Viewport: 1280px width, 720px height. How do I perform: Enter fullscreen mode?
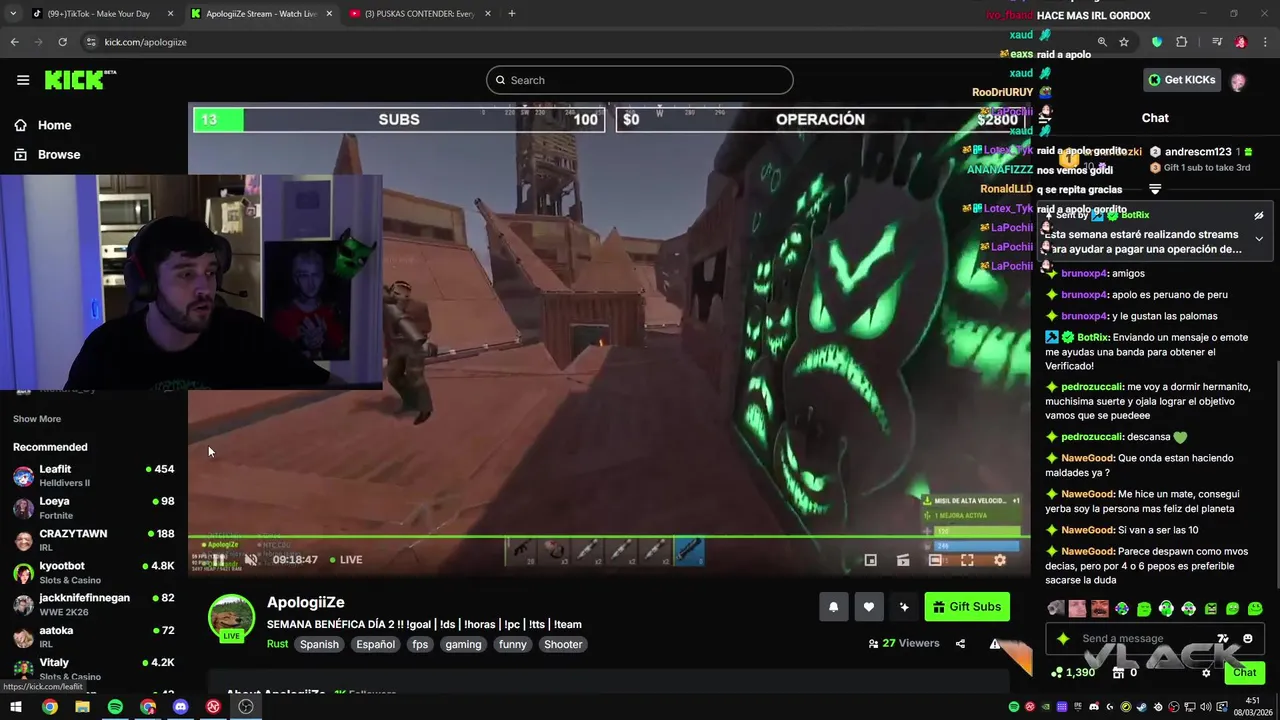pos(967,560)
